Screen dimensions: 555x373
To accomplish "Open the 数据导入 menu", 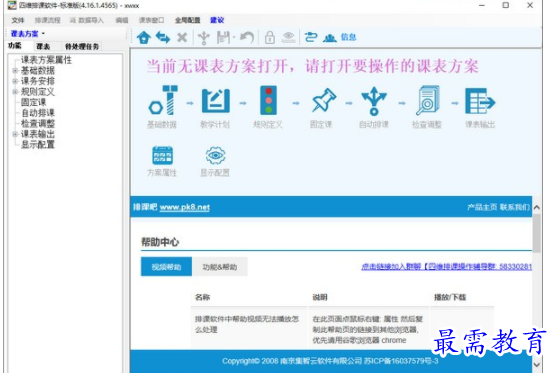I will tap(87, 20).
